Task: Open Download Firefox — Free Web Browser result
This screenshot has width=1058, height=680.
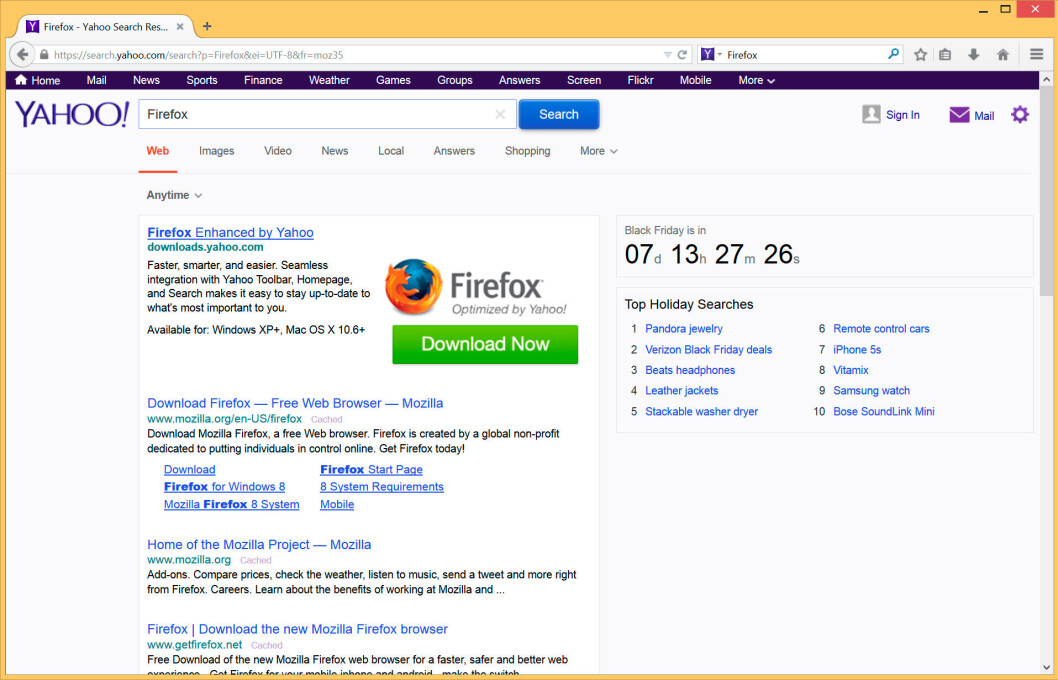Action: [x=295, y=403]
